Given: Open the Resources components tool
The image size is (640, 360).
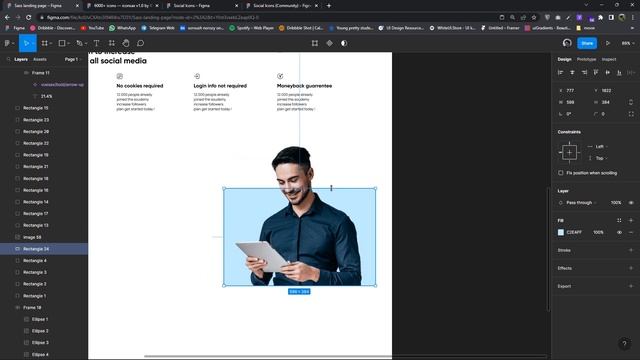Looking at the screenshot, I should (111, 43).
